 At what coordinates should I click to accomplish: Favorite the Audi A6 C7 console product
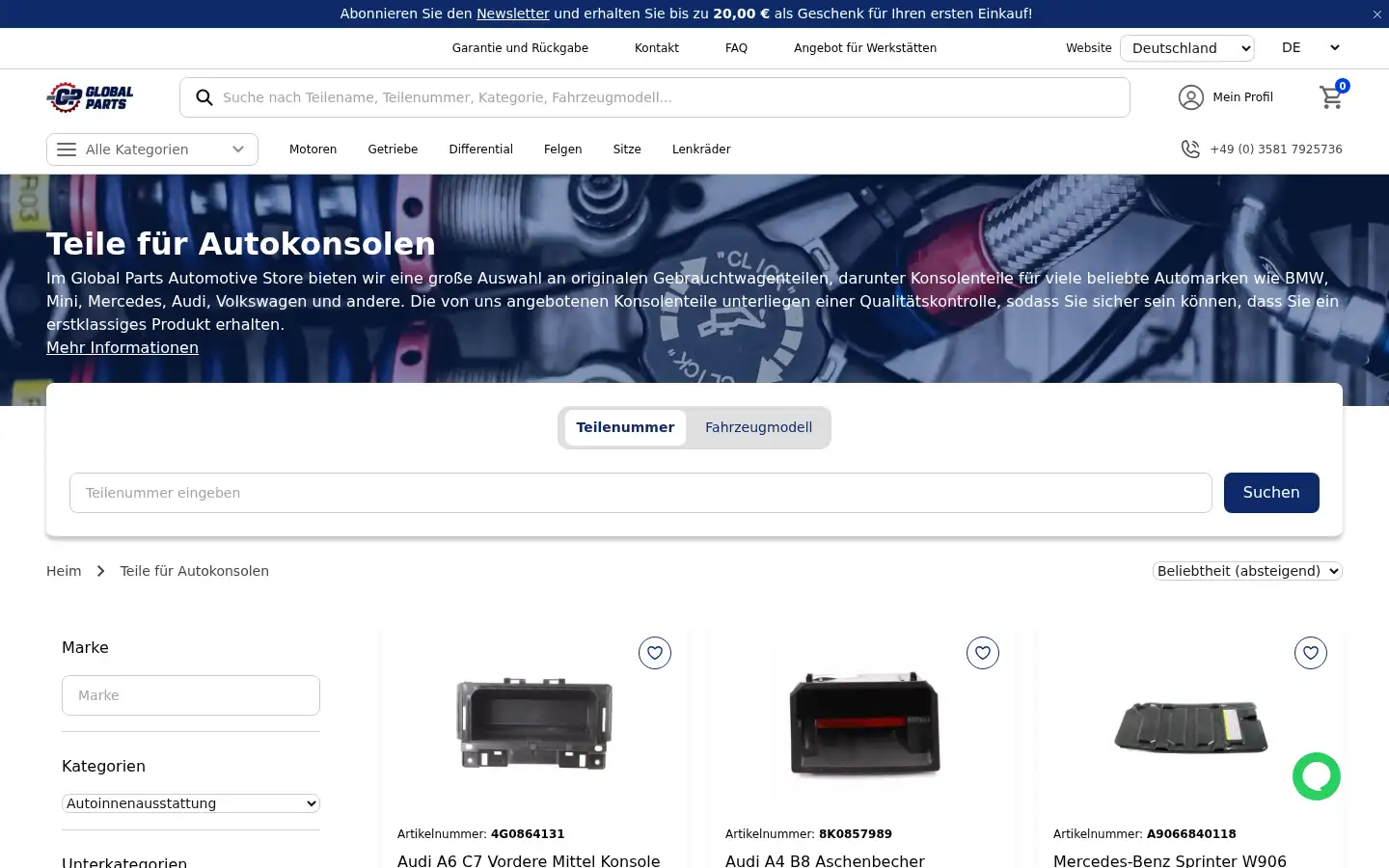pyautogui.click(x=655, y=653)
